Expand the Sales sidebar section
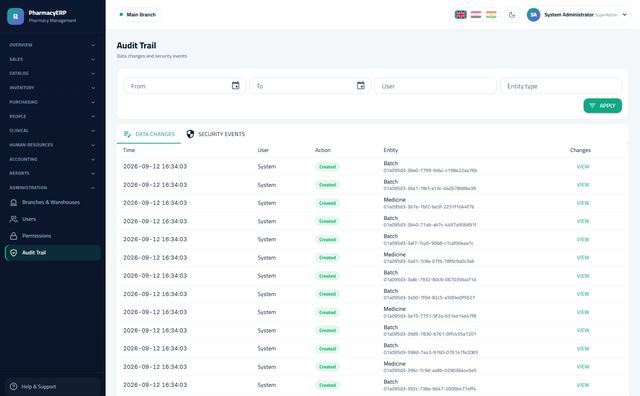The width and height of the screenshot is (640, 396). [x=52, y=59]
